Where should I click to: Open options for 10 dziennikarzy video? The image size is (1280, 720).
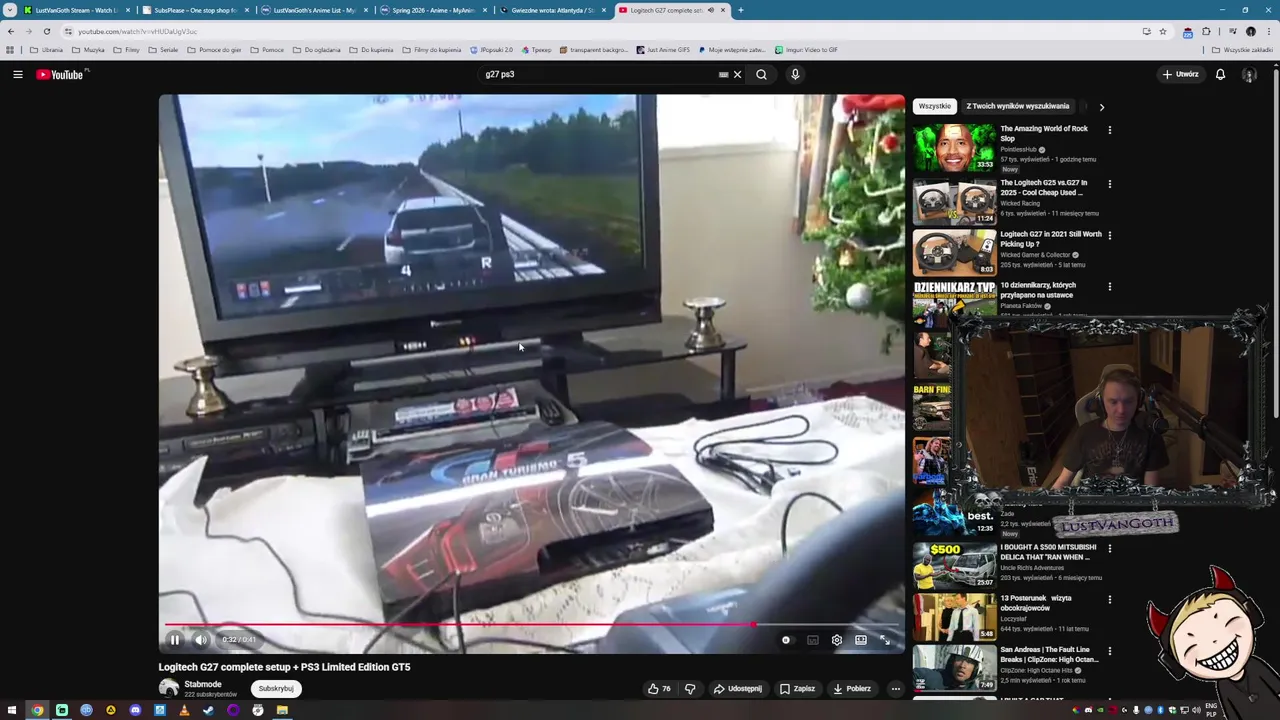[1109, 287]
